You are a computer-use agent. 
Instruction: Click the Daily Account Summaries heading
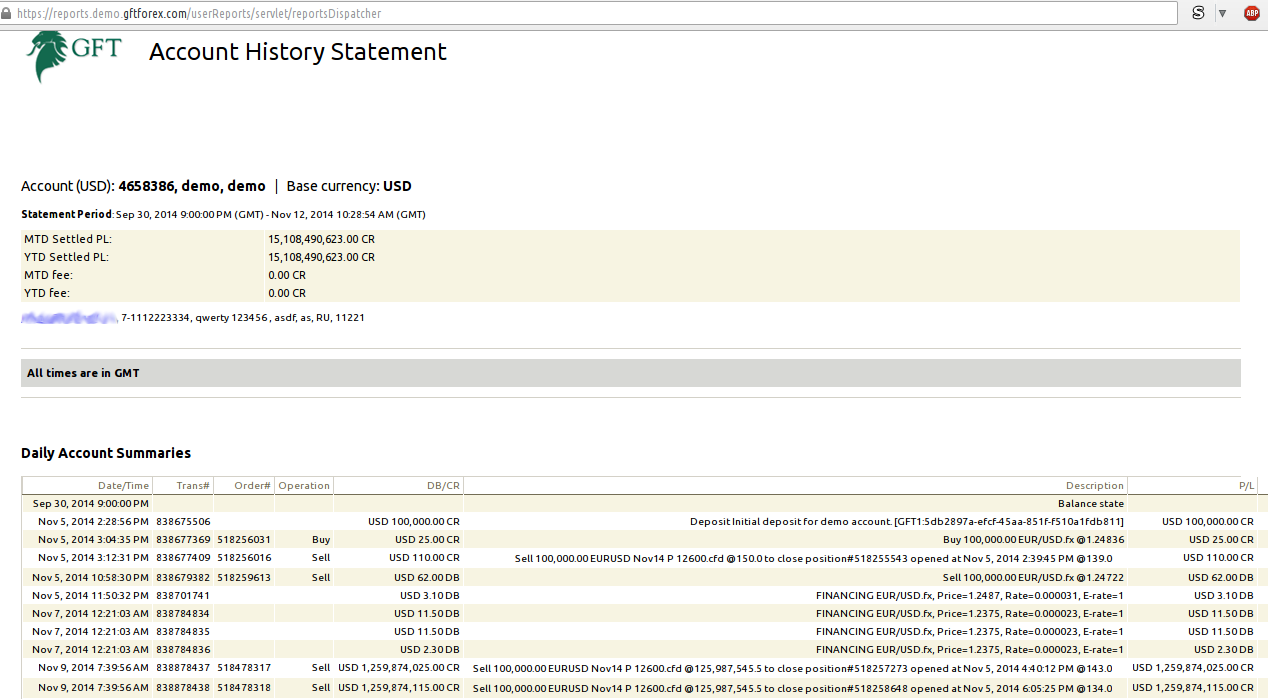click(x=106, y=453)
